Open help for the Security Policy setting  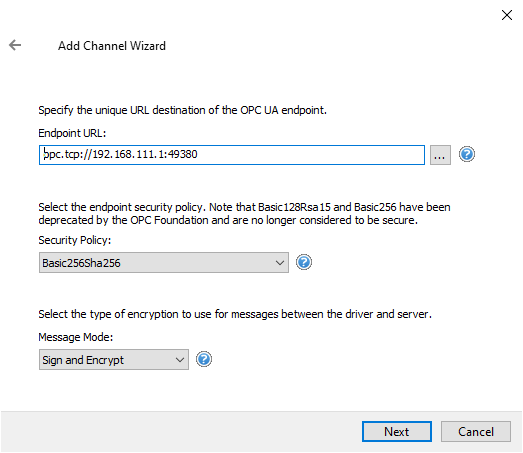coord(304,262)
